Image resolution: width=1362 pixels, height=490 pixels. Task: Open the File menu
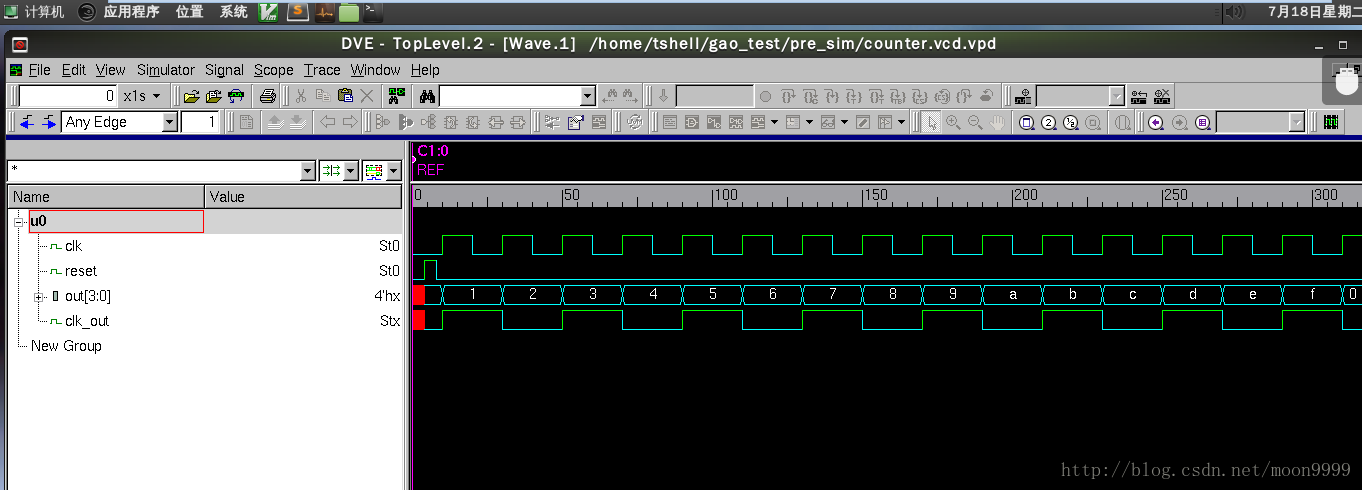(x=40, y=70)
